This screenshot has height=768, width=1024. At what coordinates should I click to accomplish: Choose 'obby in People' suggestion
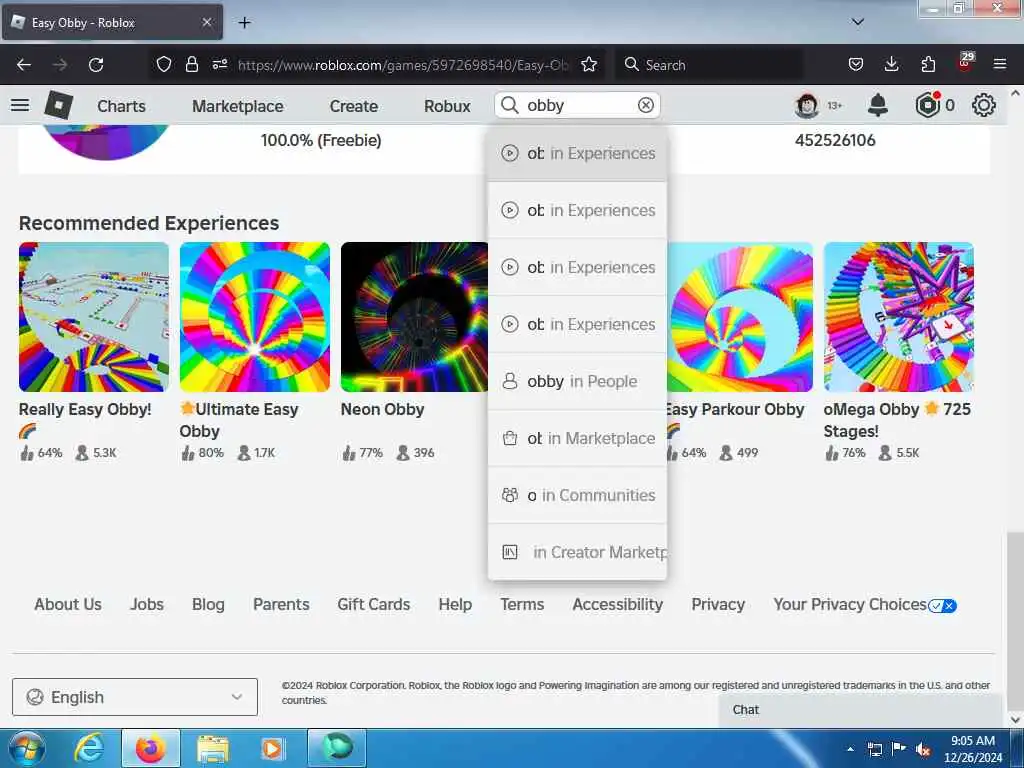click(x=577, y=381)
